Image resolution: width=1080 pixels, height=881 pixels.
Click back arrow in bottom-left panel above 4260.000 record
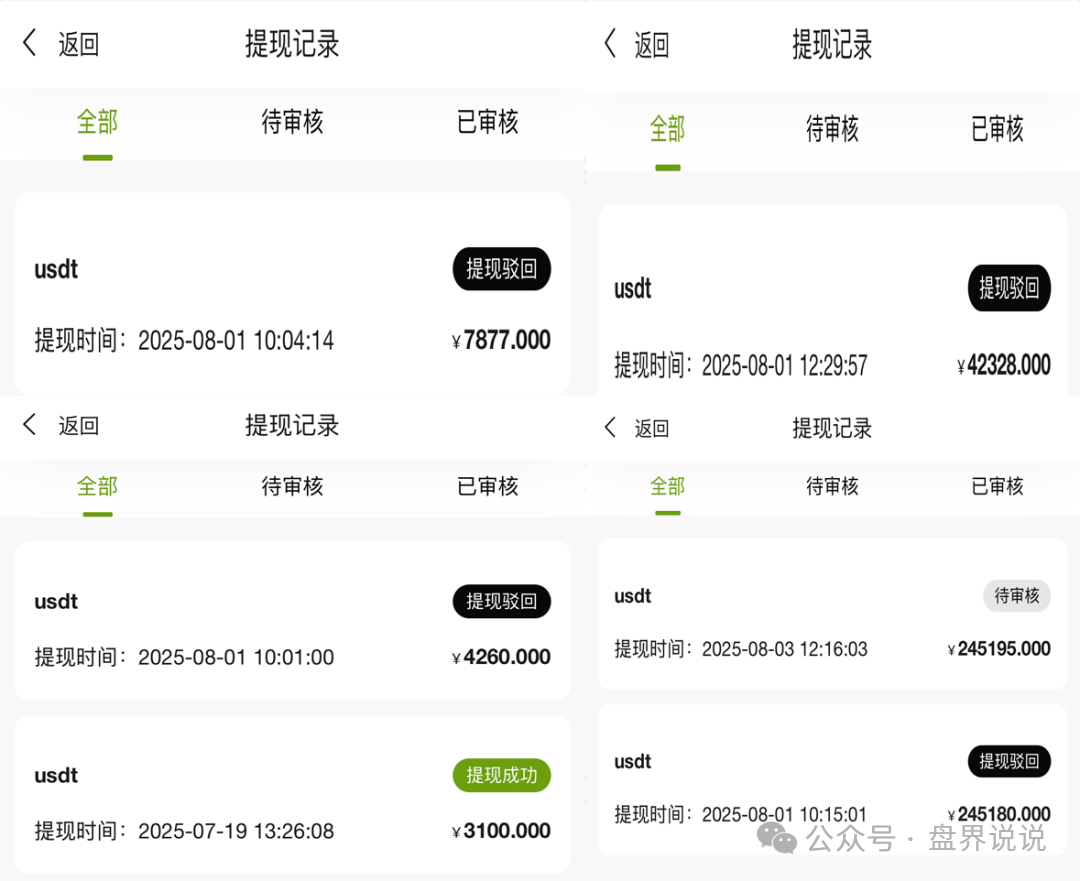pyautogui.click(x=29, y=425)
